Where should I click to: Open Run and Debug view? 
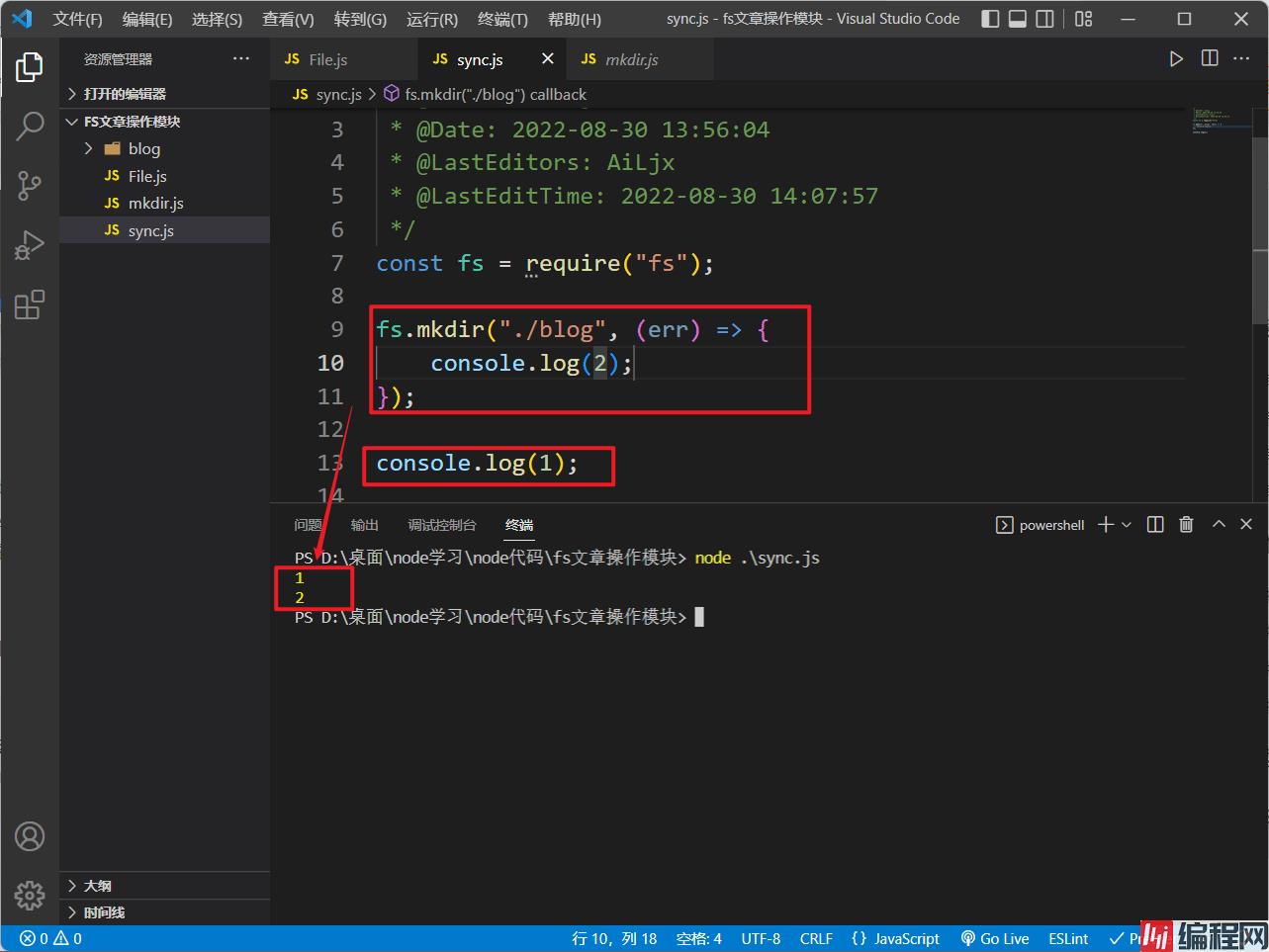pyautogui.click(x=30, y=244)
